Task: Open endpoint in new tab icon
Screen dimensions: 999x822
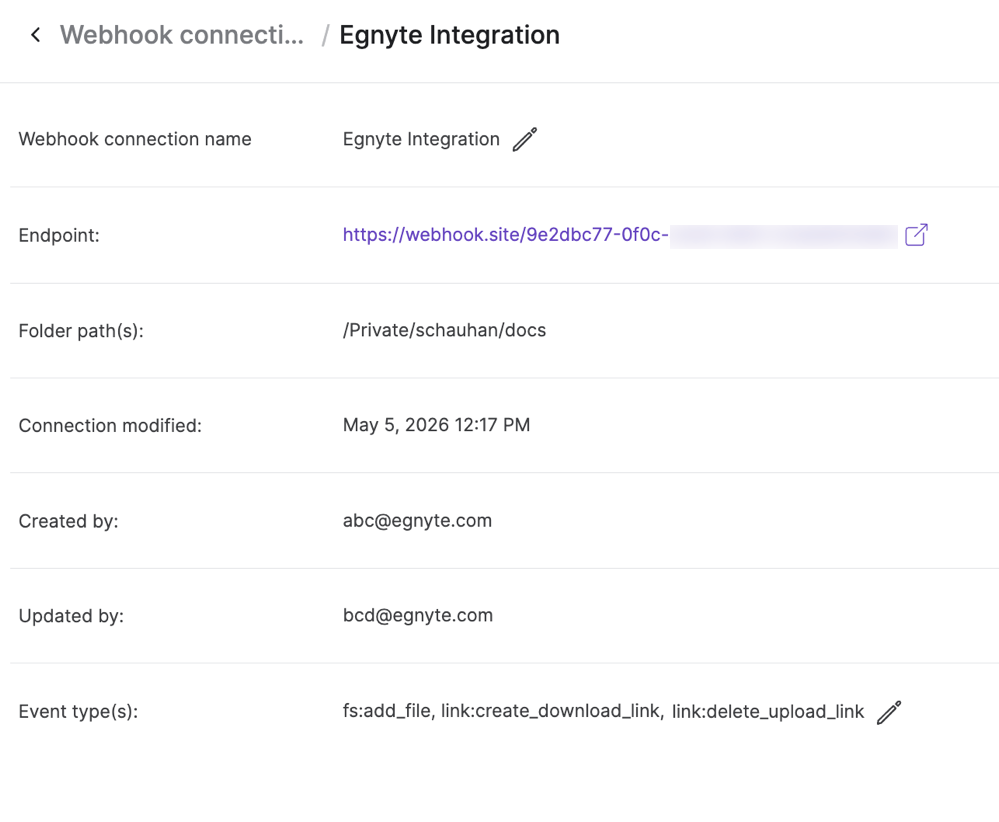Action: [916, 235]
